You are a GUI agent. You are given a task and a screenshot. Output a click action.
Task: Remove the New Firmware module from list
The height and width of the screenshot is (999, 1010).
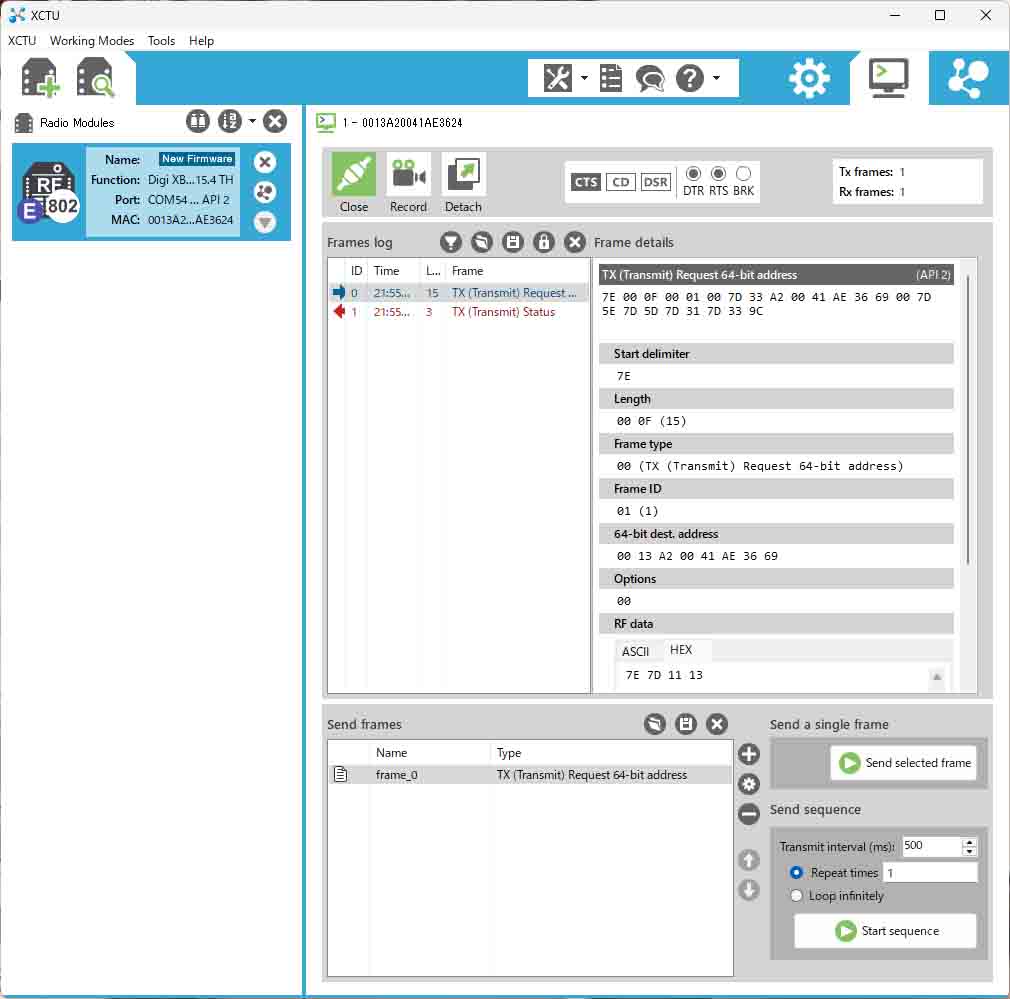(x=265, y=162)
